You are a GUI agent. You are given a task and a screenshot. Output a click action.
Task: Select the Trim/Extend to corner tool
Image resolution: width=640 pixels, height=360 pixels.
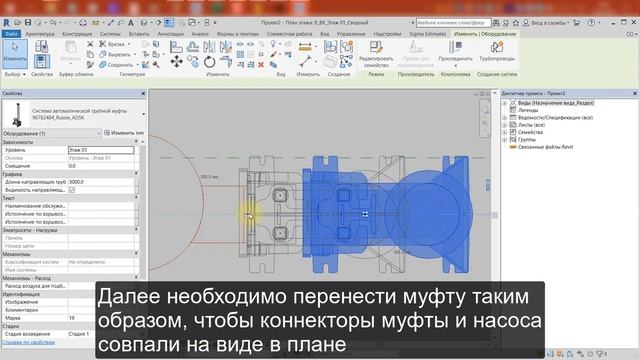[225, 62]
